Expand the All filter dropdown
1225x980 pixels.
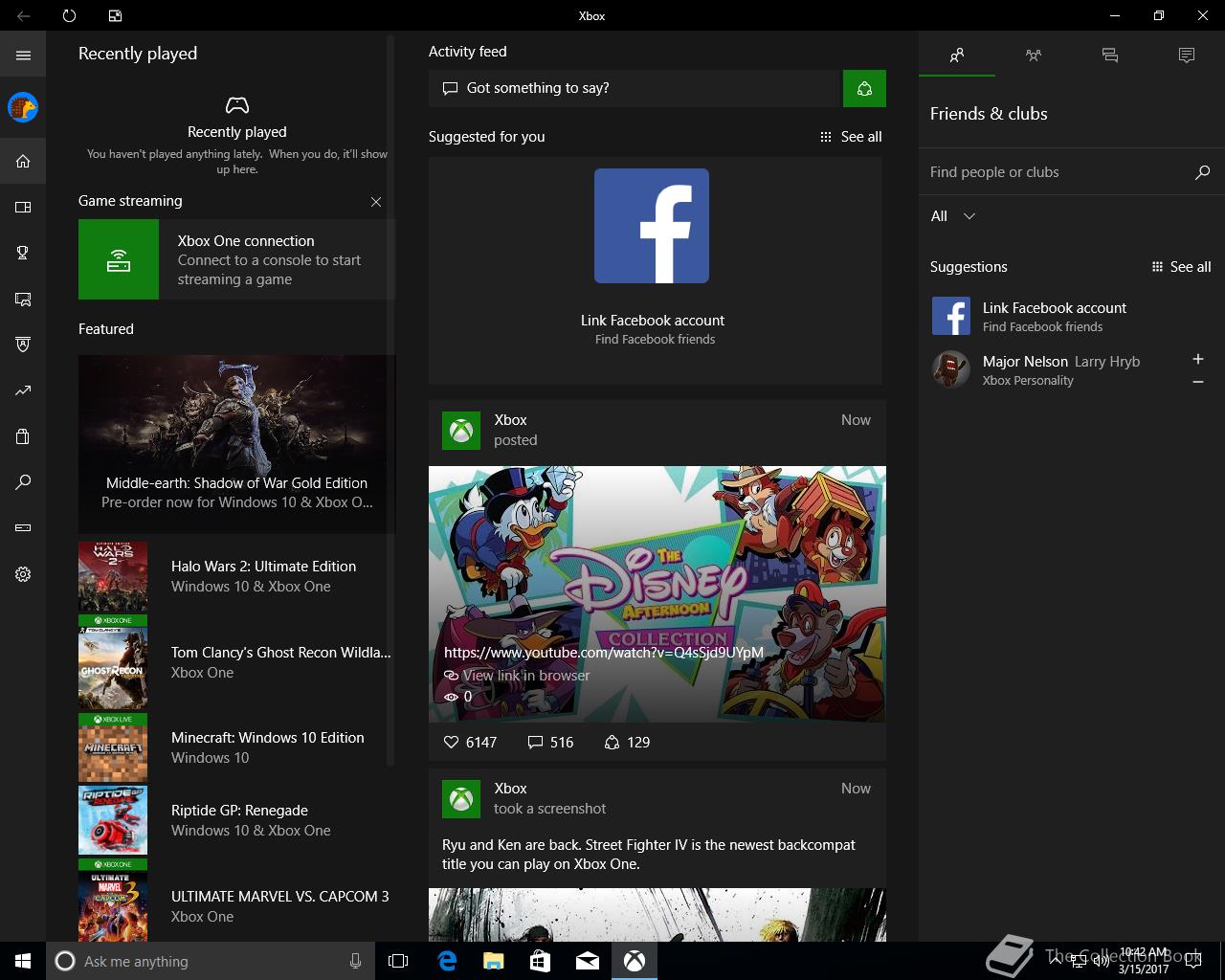pyautogui.click(x=953, y=216)
